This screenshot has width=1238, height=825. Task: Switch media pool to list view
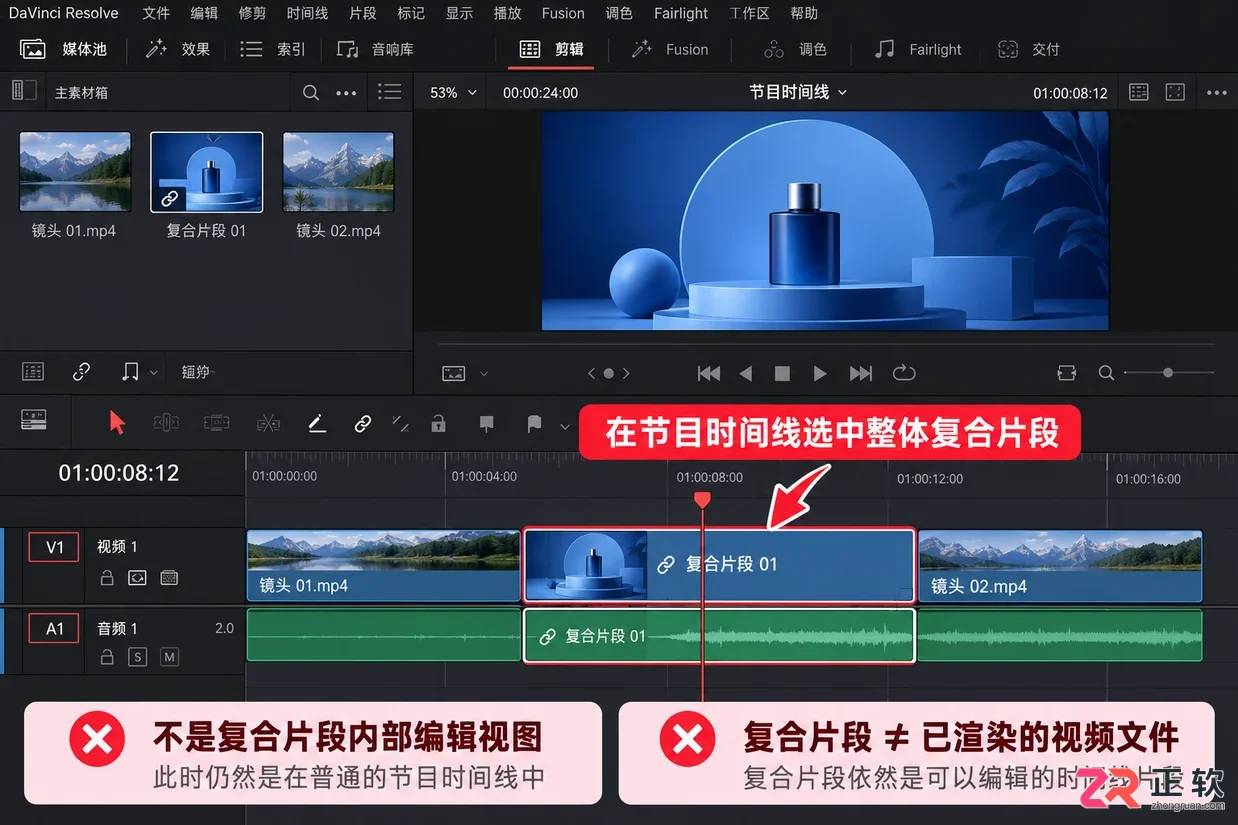pyautogui.click(x=390, y=92)
